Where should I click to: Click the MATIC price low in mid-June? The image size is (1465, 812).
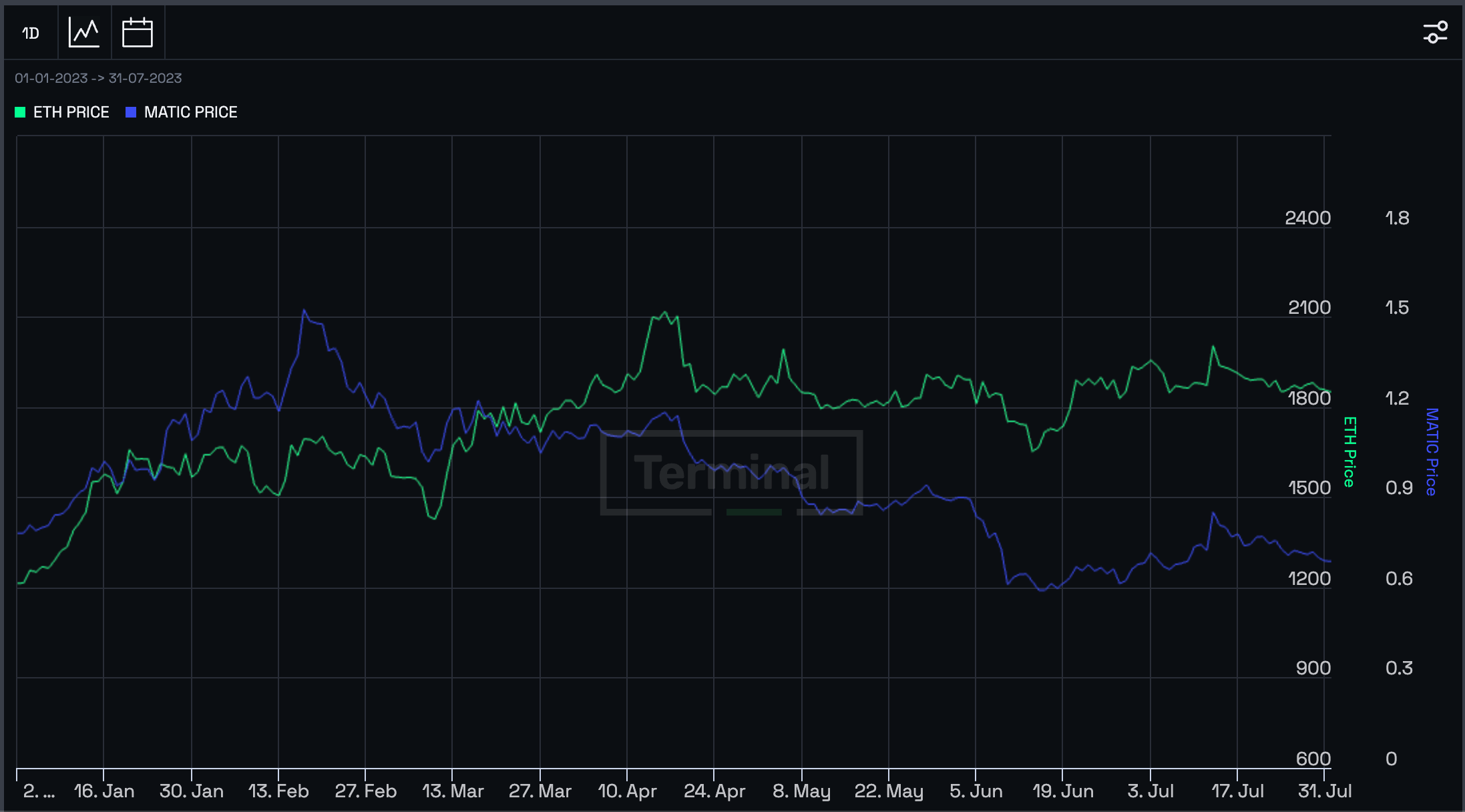click(1042, 590)
